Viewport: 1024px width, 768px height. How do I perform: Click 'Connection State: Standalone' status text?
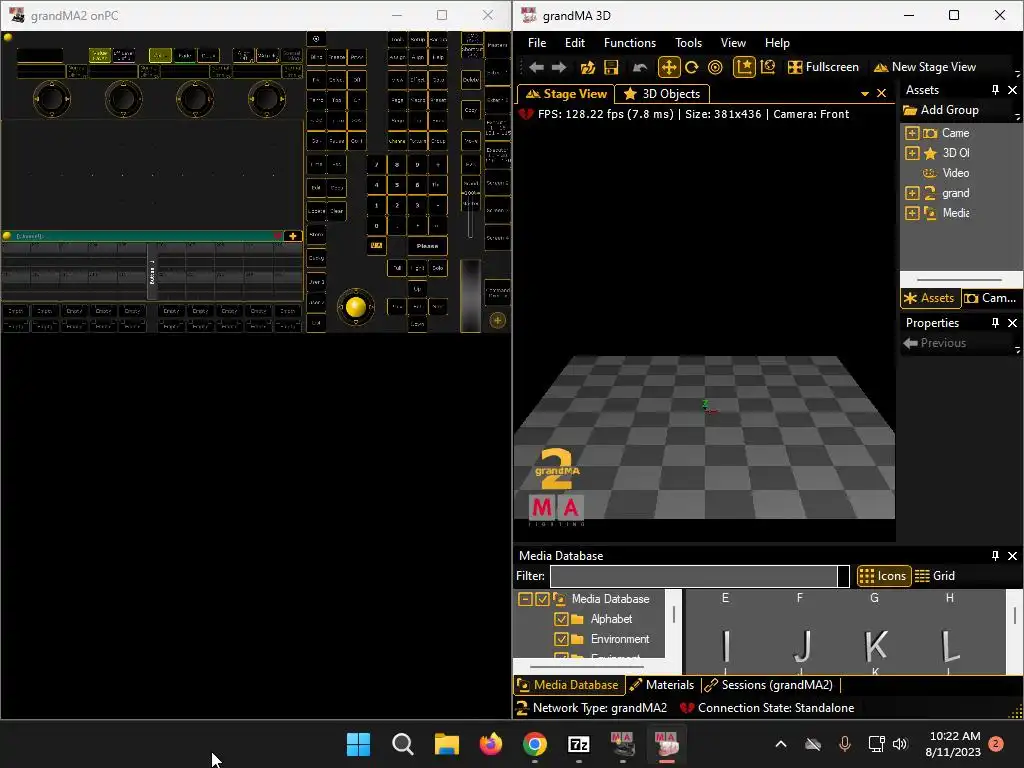(776, 708)
